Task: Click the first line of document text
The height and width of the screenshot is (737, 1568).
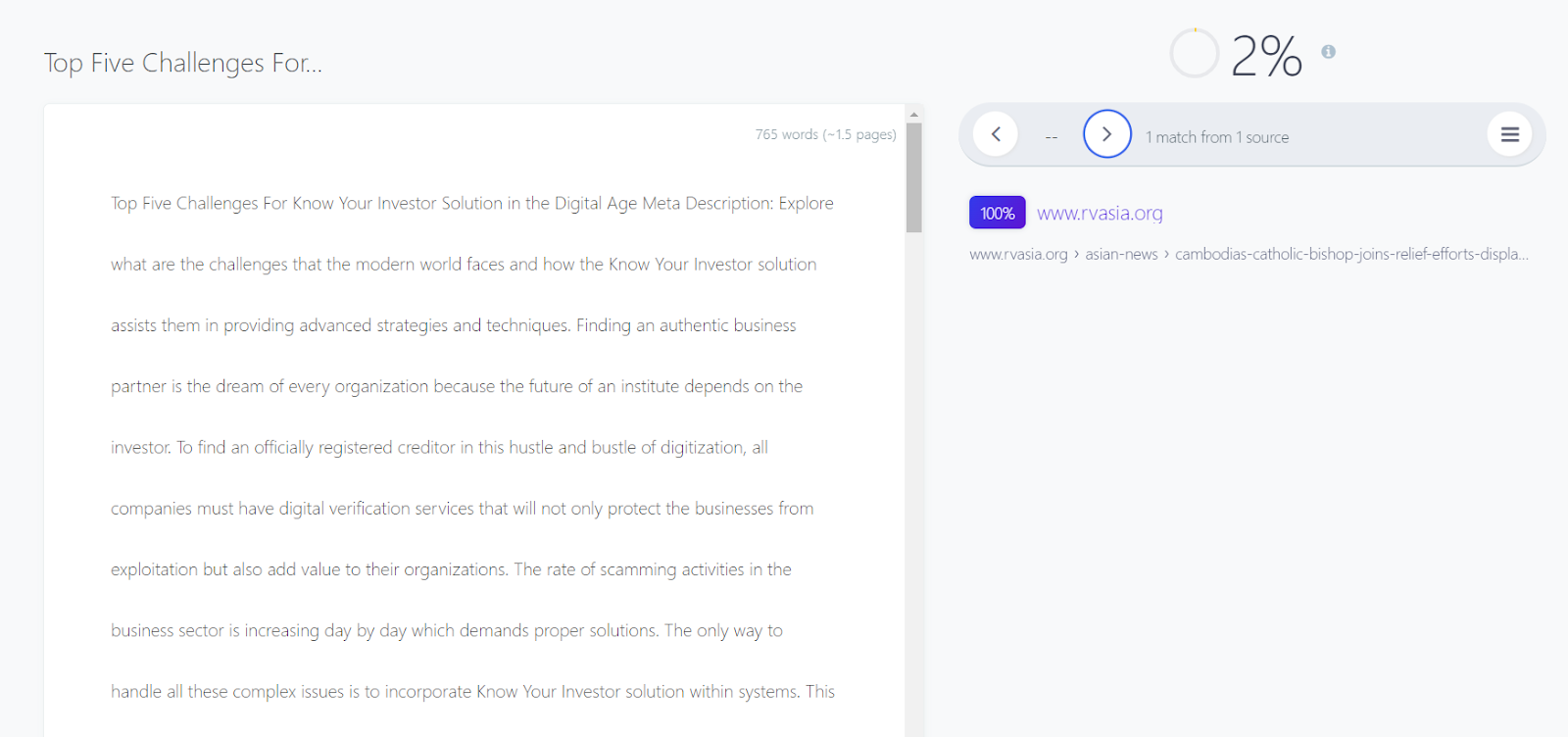Action: [x=471, y=203]
